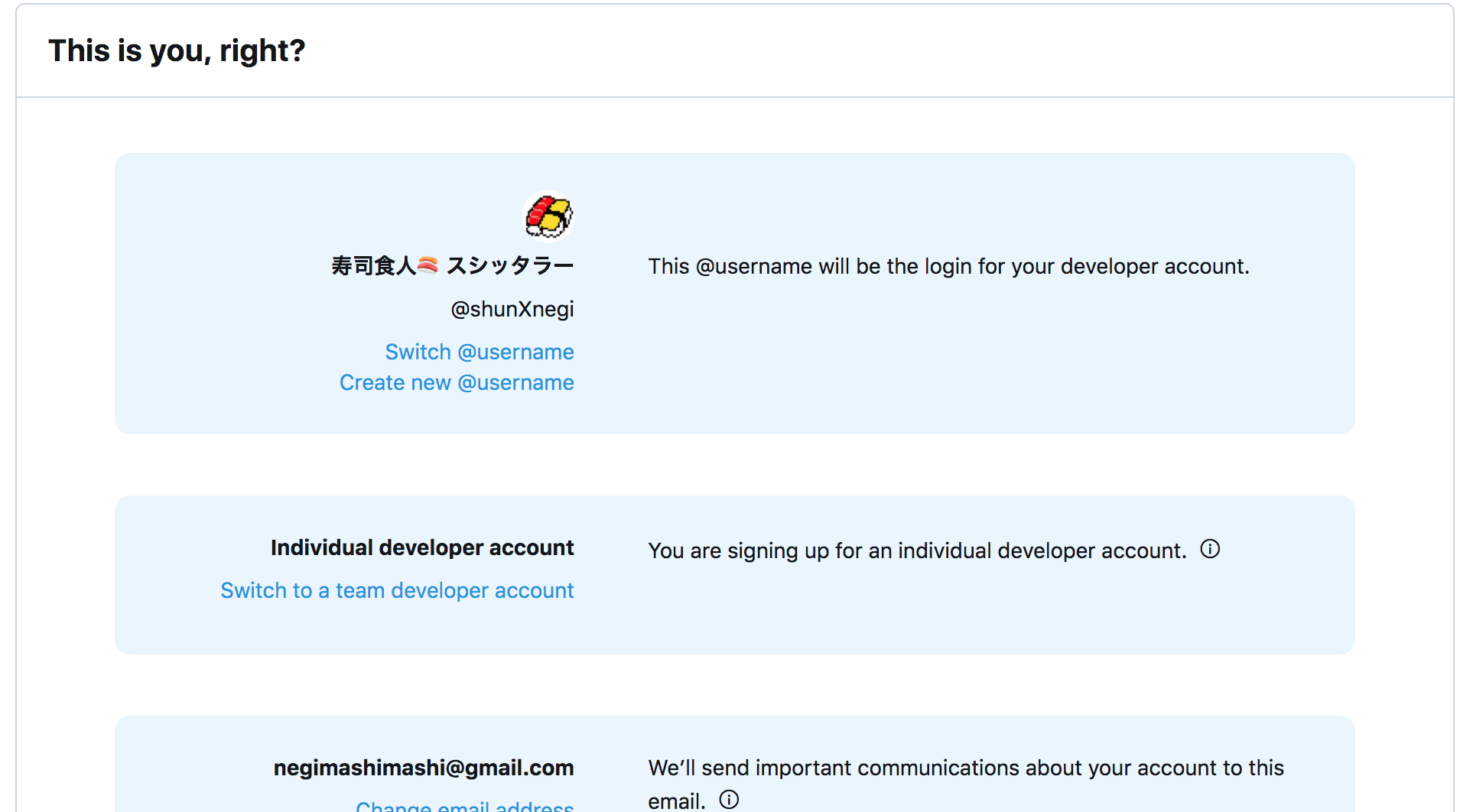This screenshot has width=1473, height=812.
Task: Click the signing up confirmation sentence
Action: 916,551
